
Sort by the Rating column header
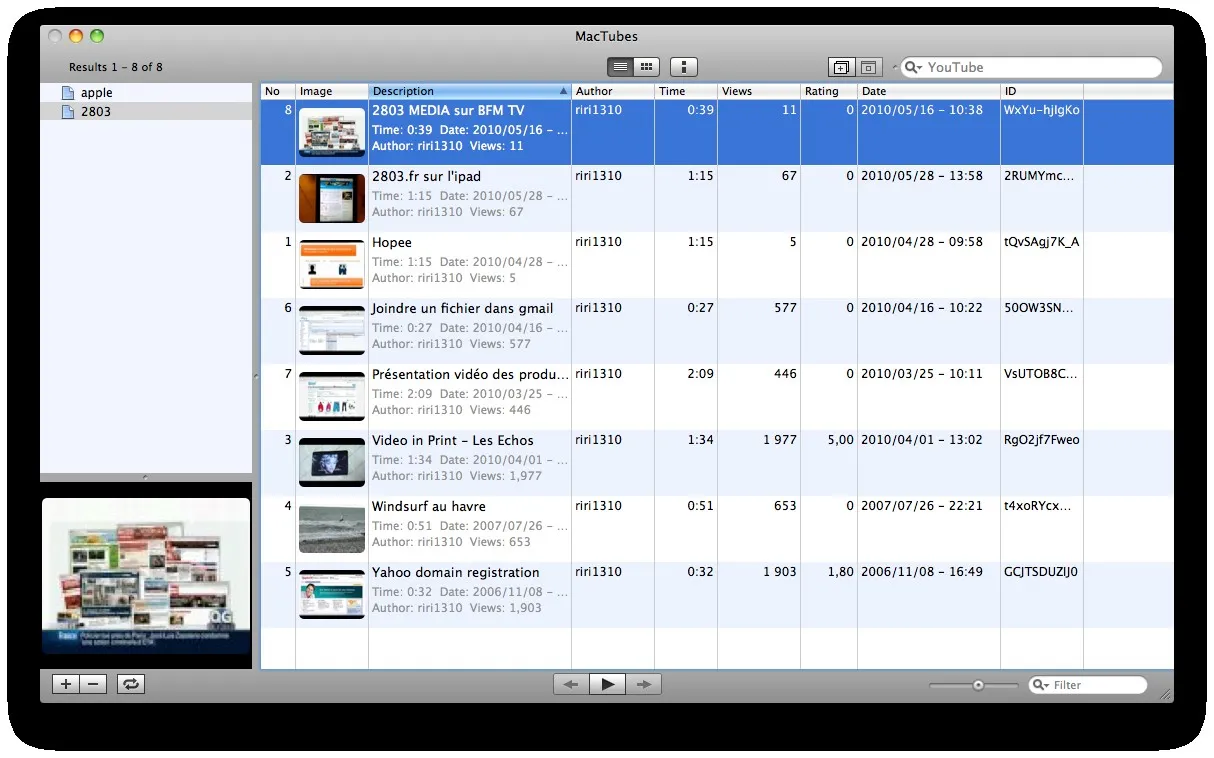coord(829,91)
